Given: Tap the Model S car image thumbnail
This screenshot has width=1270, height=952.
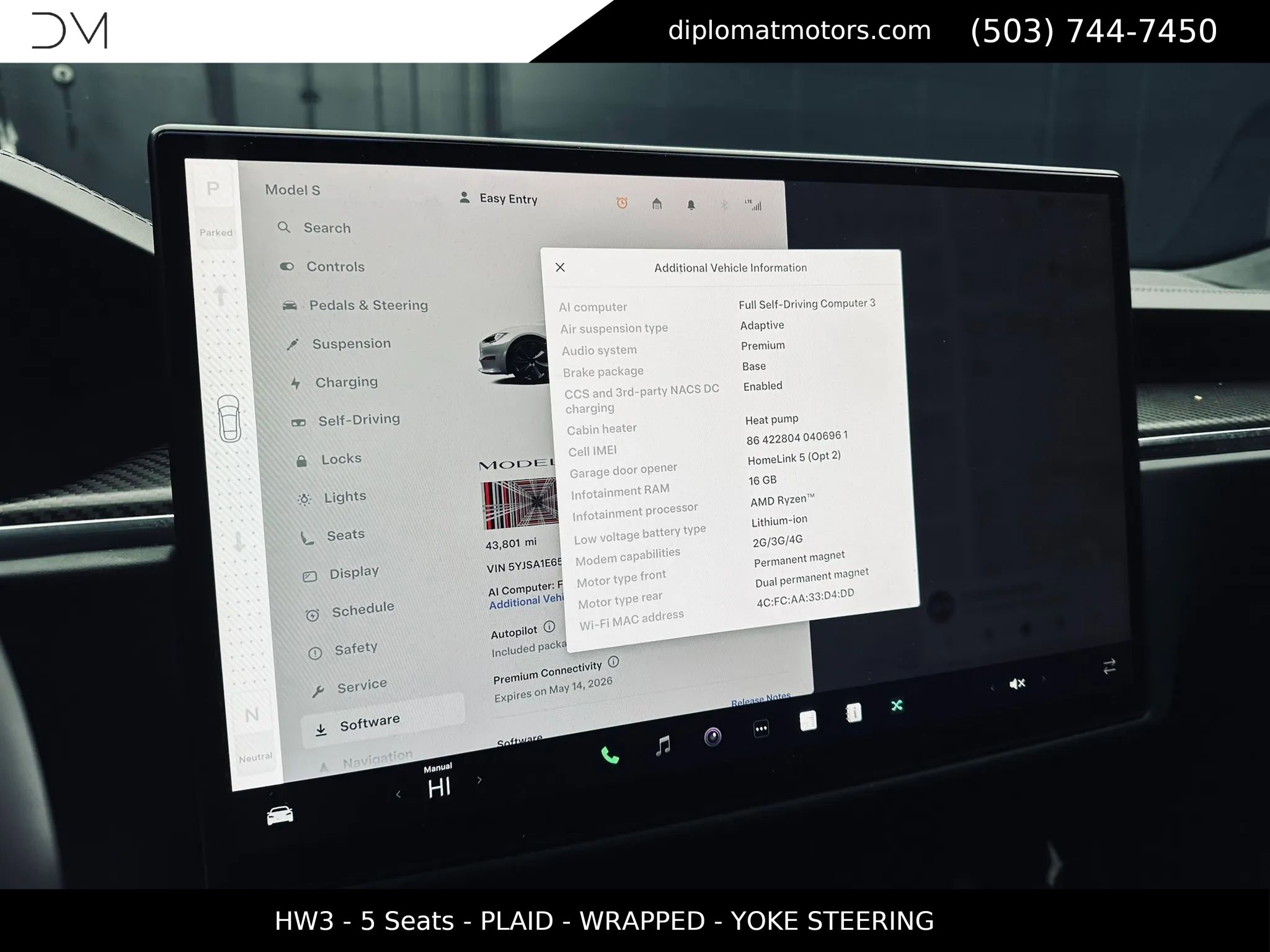Looking at the screenshot, I should point(513,355).
